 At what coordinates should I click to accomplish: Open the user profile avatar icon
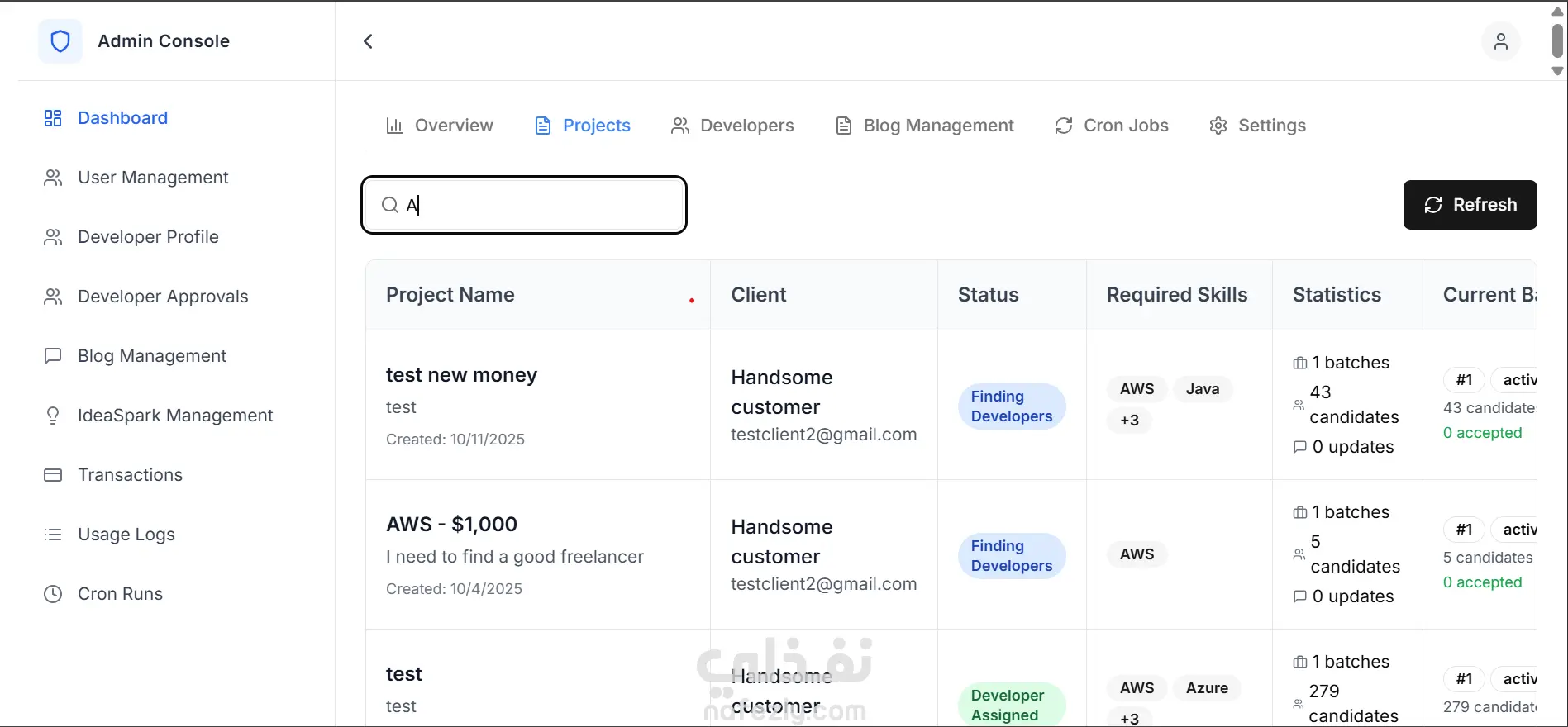(1500, 41)
